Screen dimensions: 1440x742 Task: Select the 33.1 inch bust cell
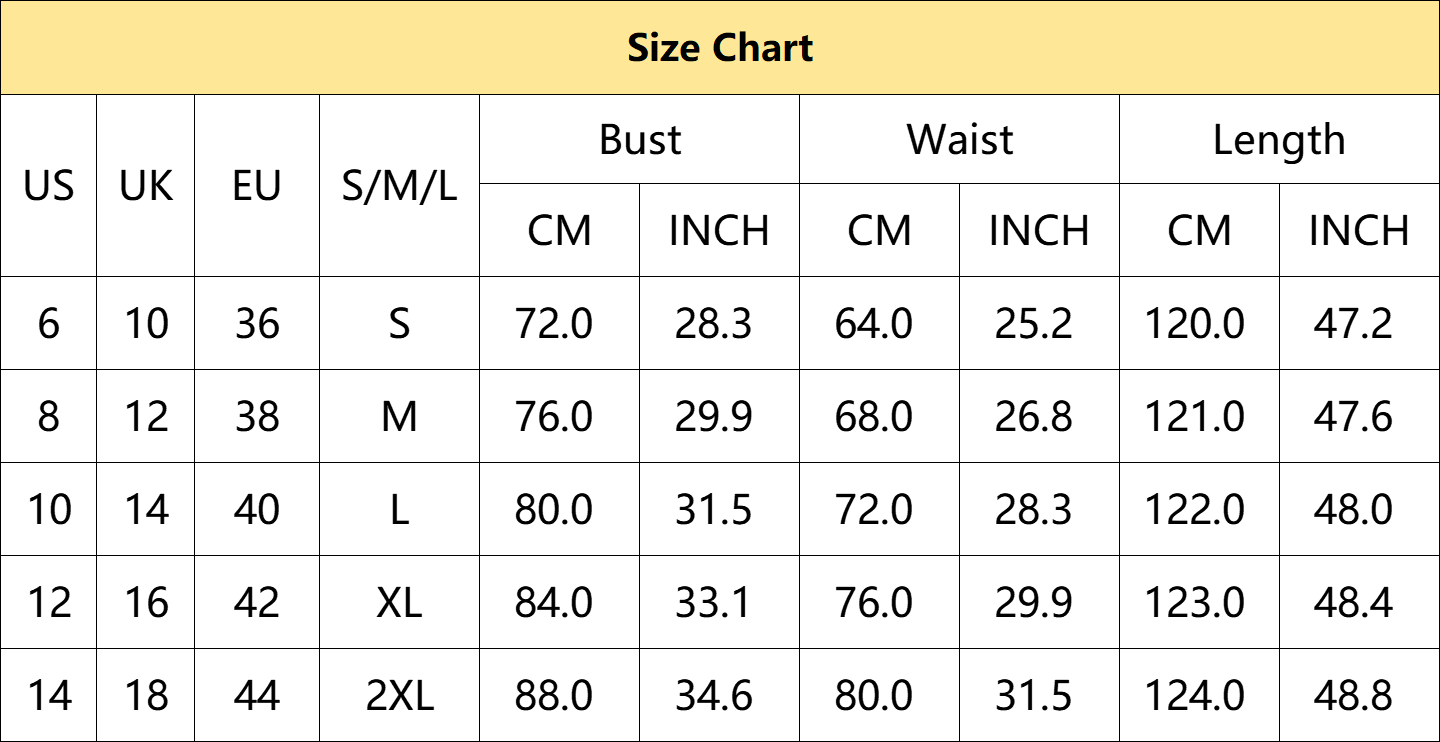(x=719, y=602)
